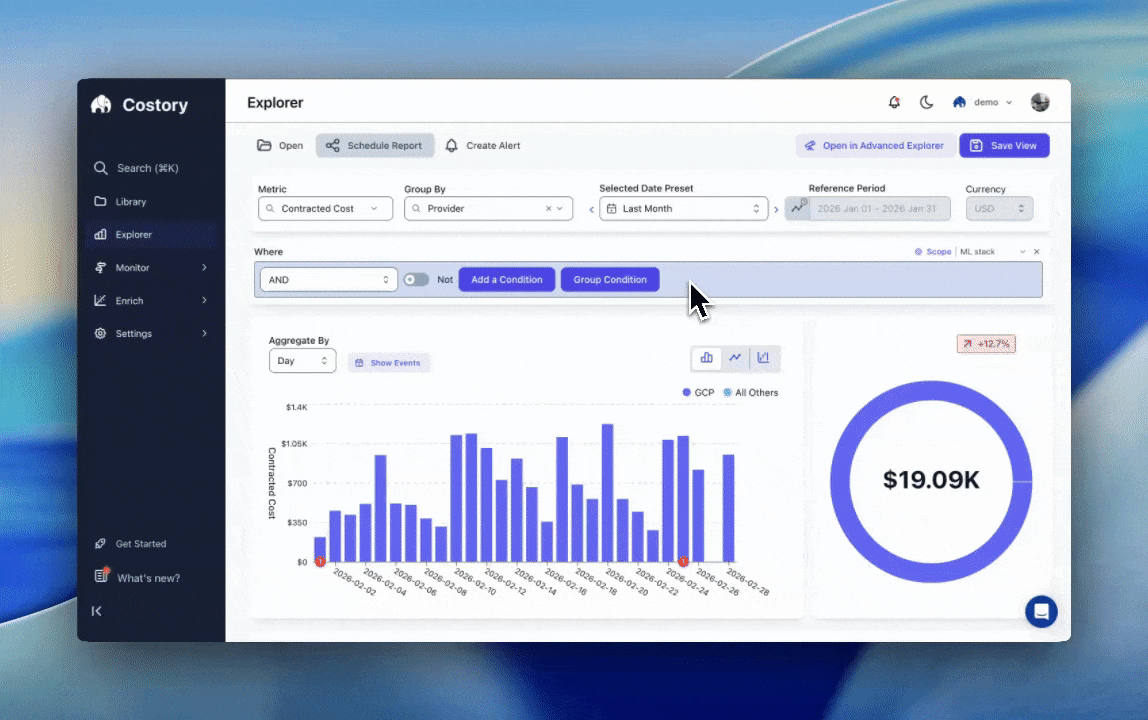This screenshot has width=1148, height=720.
Task: Toggle the Not switch in the Where filter
Action: click(416, 279)
